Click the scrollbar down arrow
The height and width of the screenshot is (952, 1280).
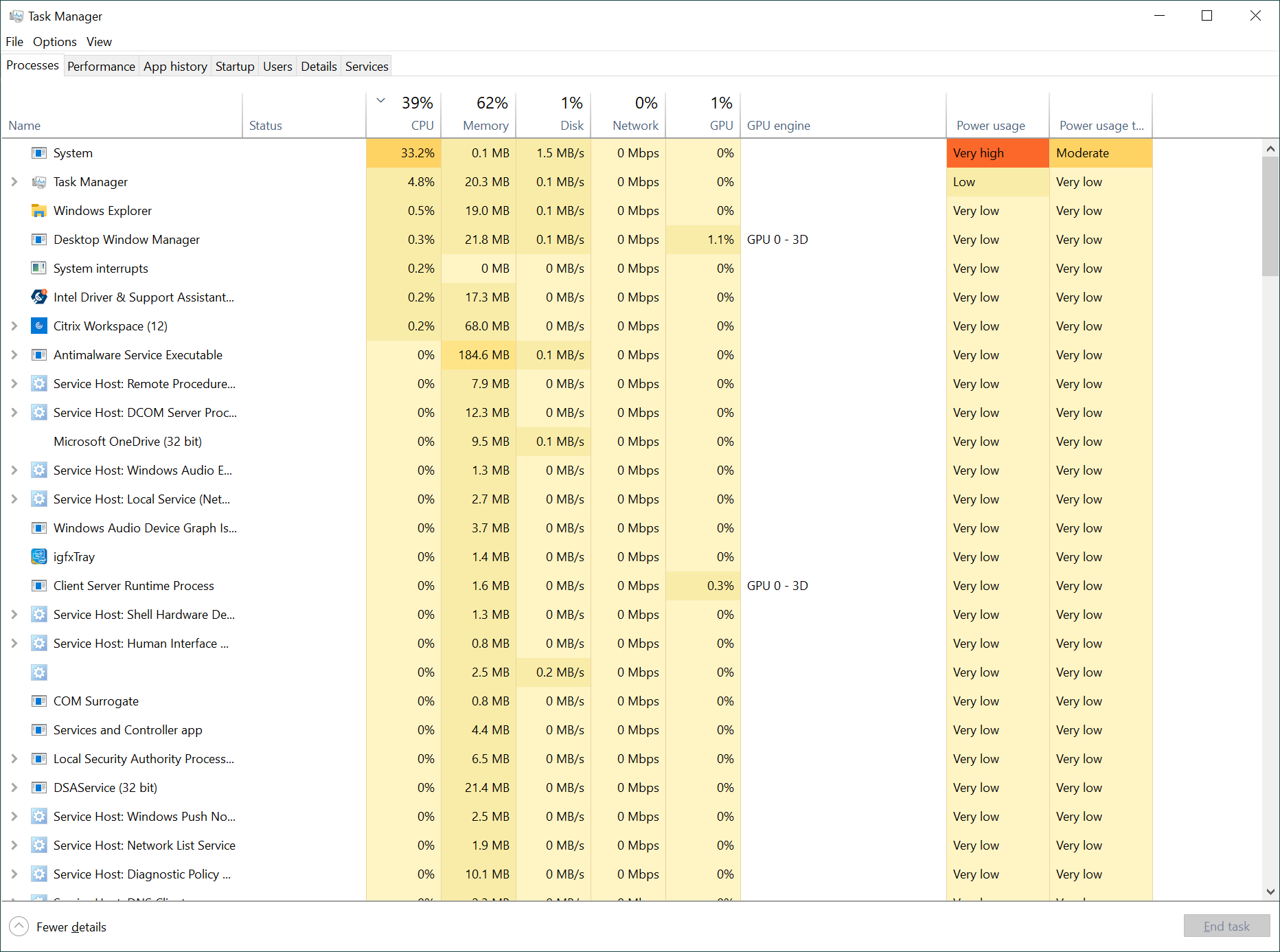[1270, 892]
